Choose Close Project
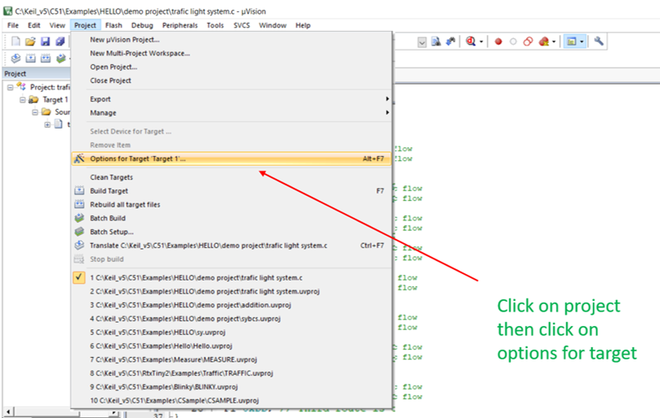The height and width of the screenshot is (418, 660). coord(231,80)
